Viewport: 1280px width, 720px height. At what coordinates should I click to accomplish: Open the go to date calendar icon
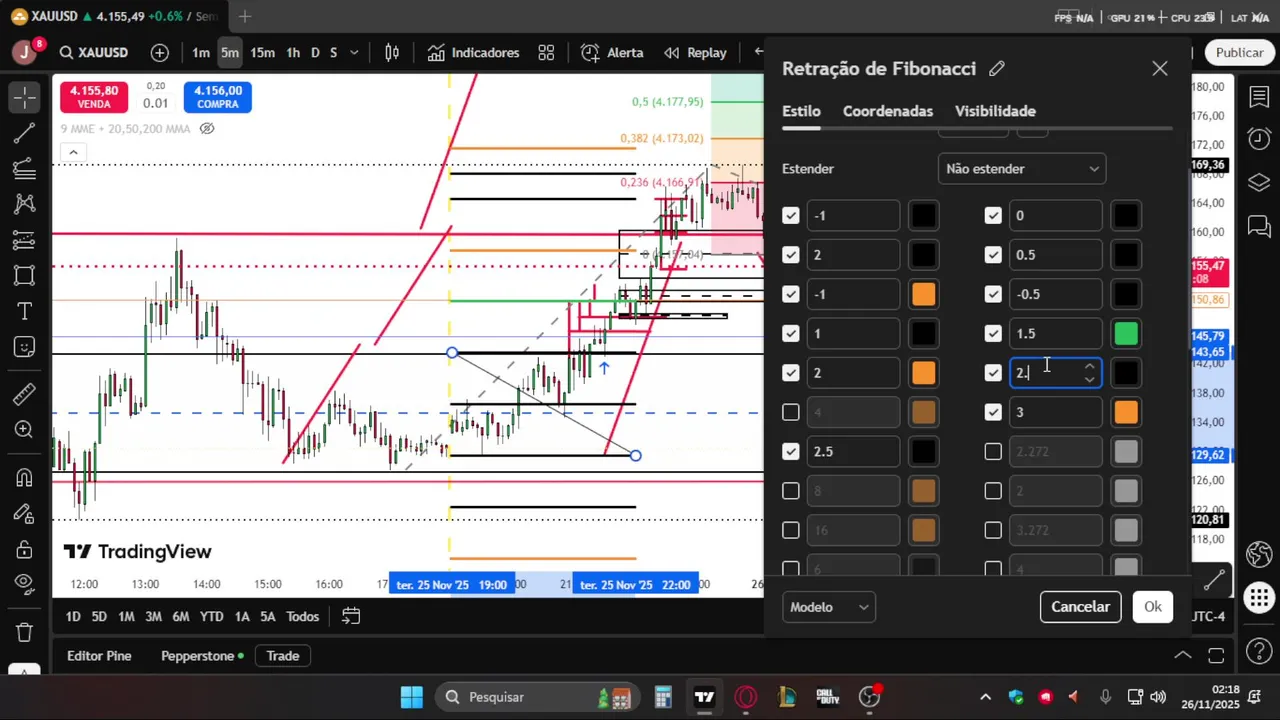pos(351,616)
